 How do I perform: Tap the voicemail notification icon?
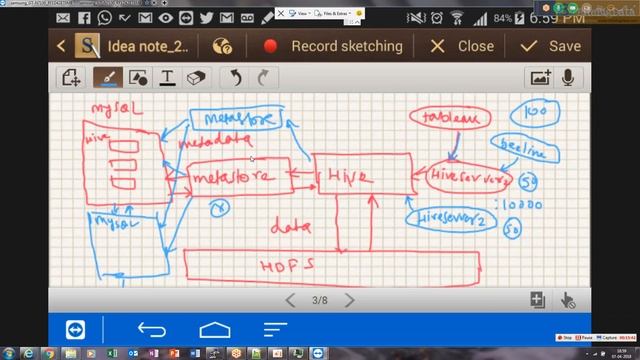(247, 18)
